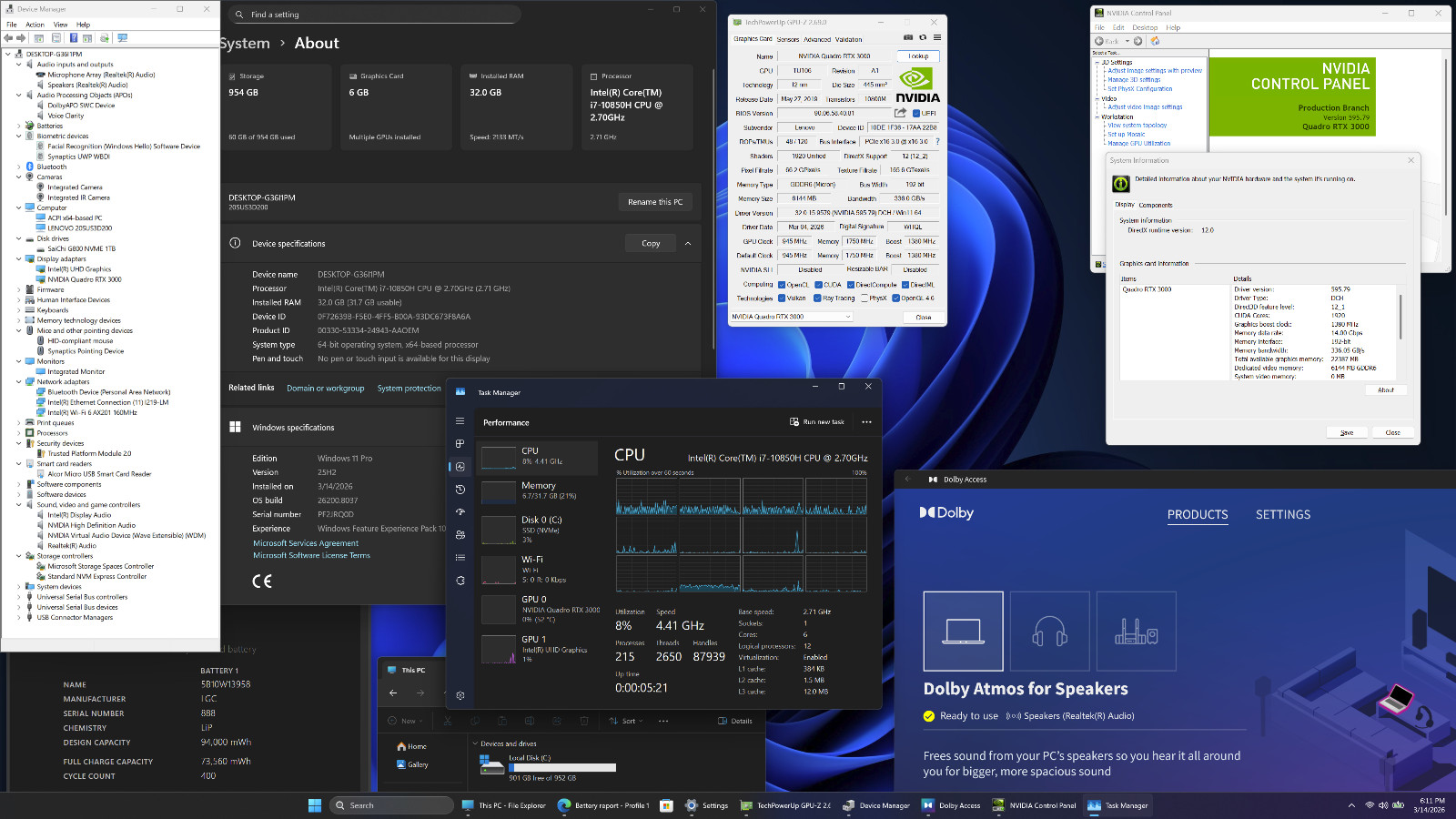Collapse the Device specifications section chevron
The height and width of the screenshot is (819, 1456).
pyautogui.click(x=688, y=244)
